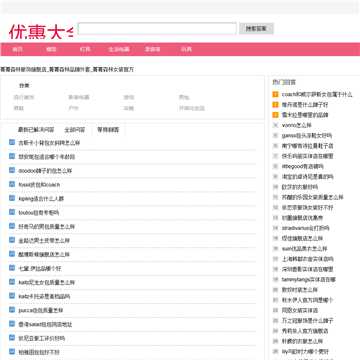The width and height of the screenshot is (360, 360).
Task: Select the 户外 category link
Action: coord(74,108)
